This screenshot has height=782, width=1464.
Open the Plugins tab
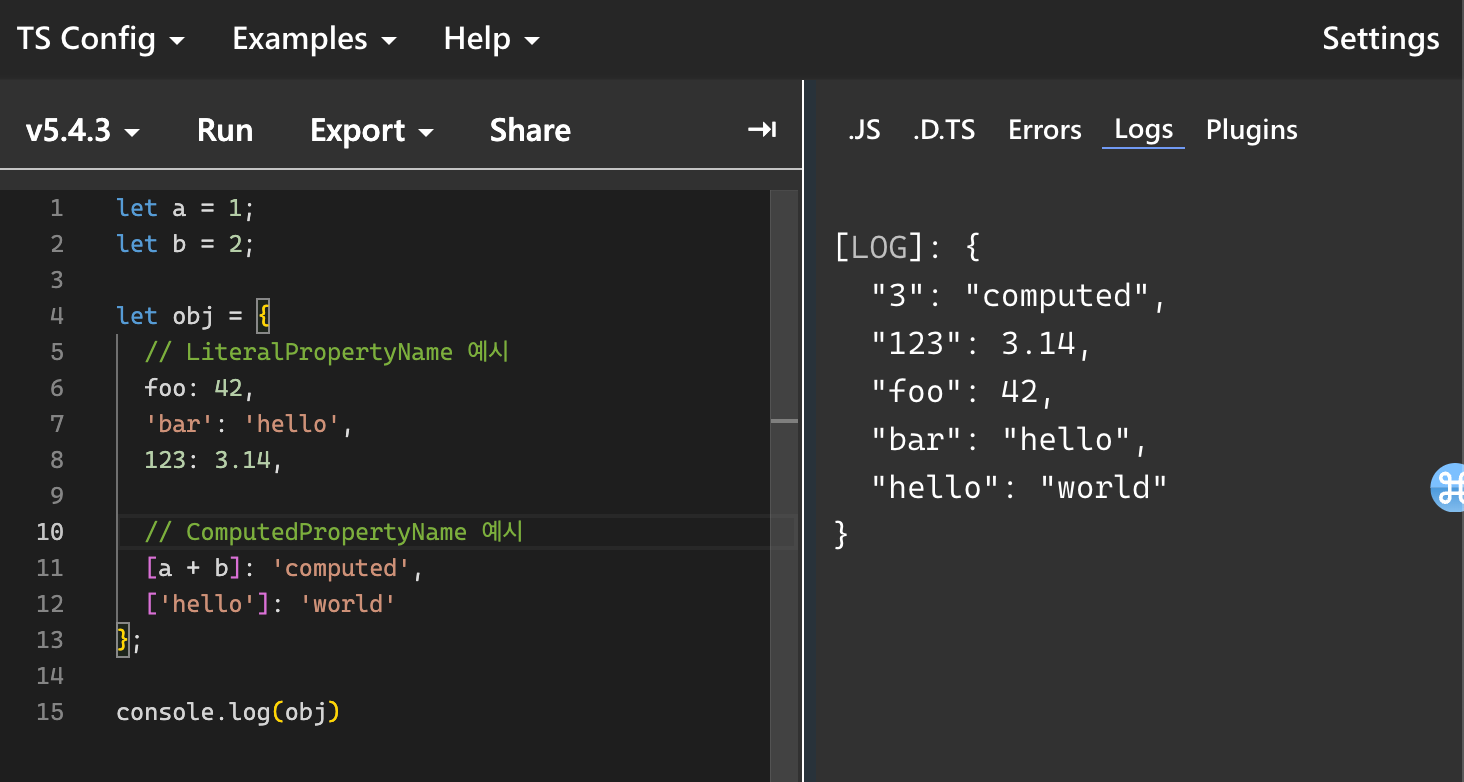(x=1251, y=130)
